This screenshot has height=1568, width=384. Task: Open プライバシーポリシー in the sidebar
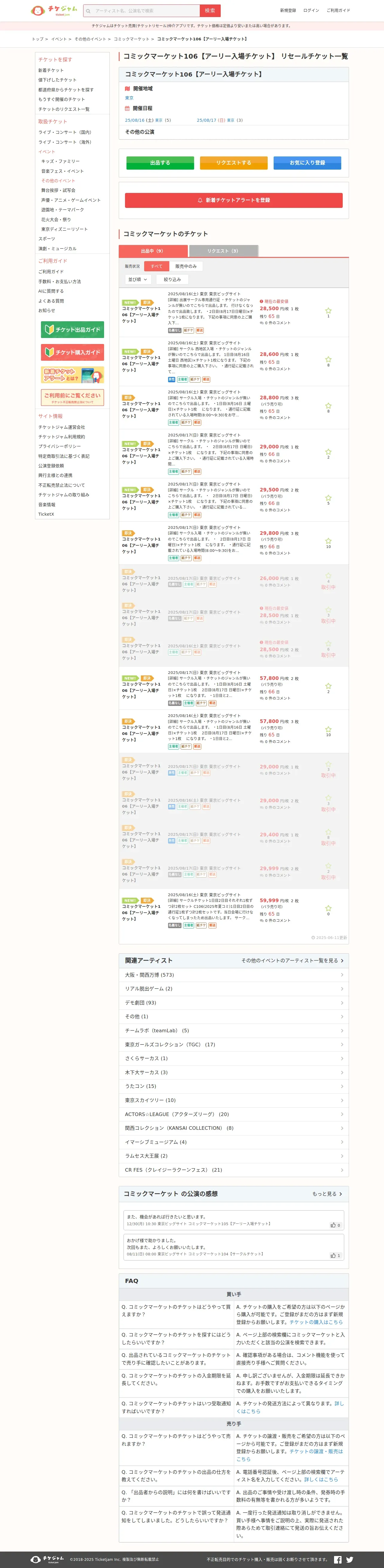[60, 447]
